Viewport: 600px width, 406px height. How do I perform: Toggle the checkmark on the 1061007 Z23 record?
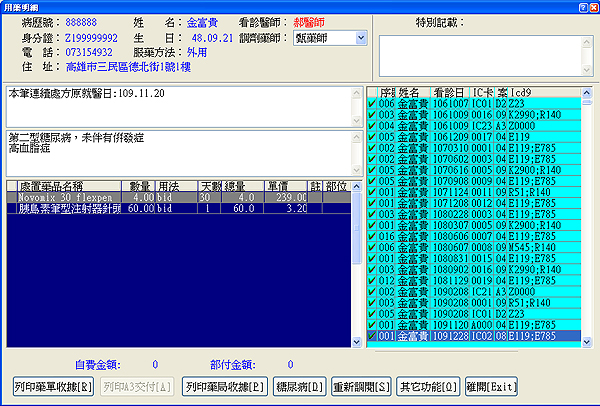pos(372,102)
